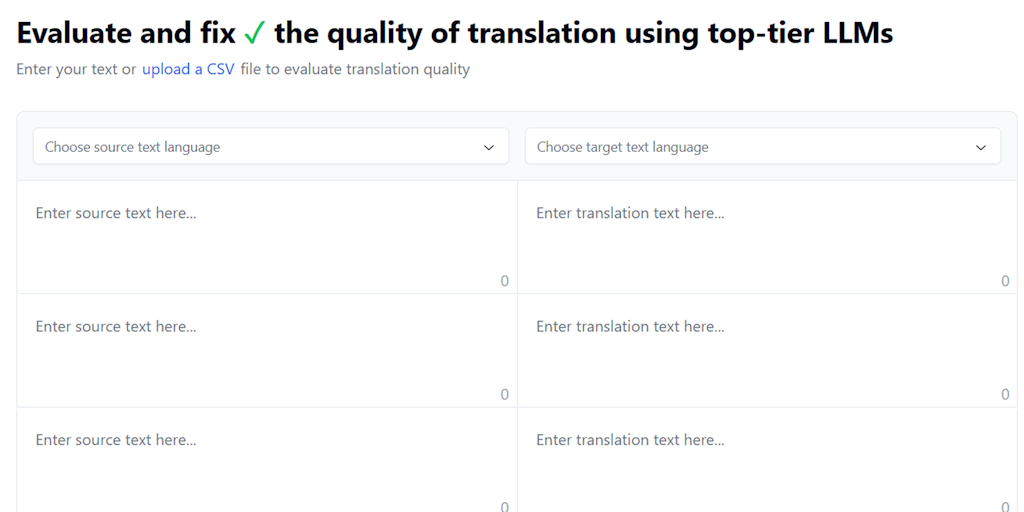This screenshot has width=1024, height=512.
Task: Click the second translation field's character counter
Action: click(1005, 394)
